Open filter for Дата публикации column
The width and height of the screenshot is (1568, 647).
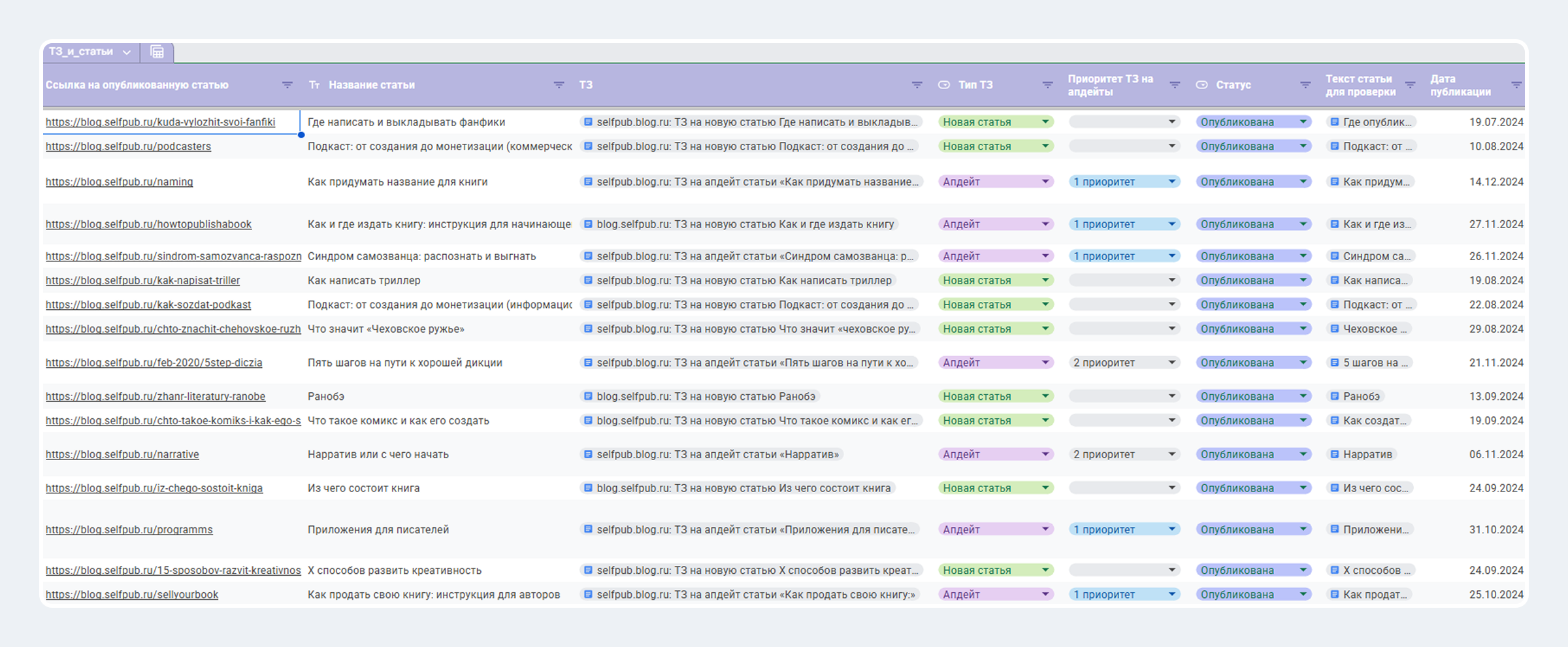point(1516,85)
